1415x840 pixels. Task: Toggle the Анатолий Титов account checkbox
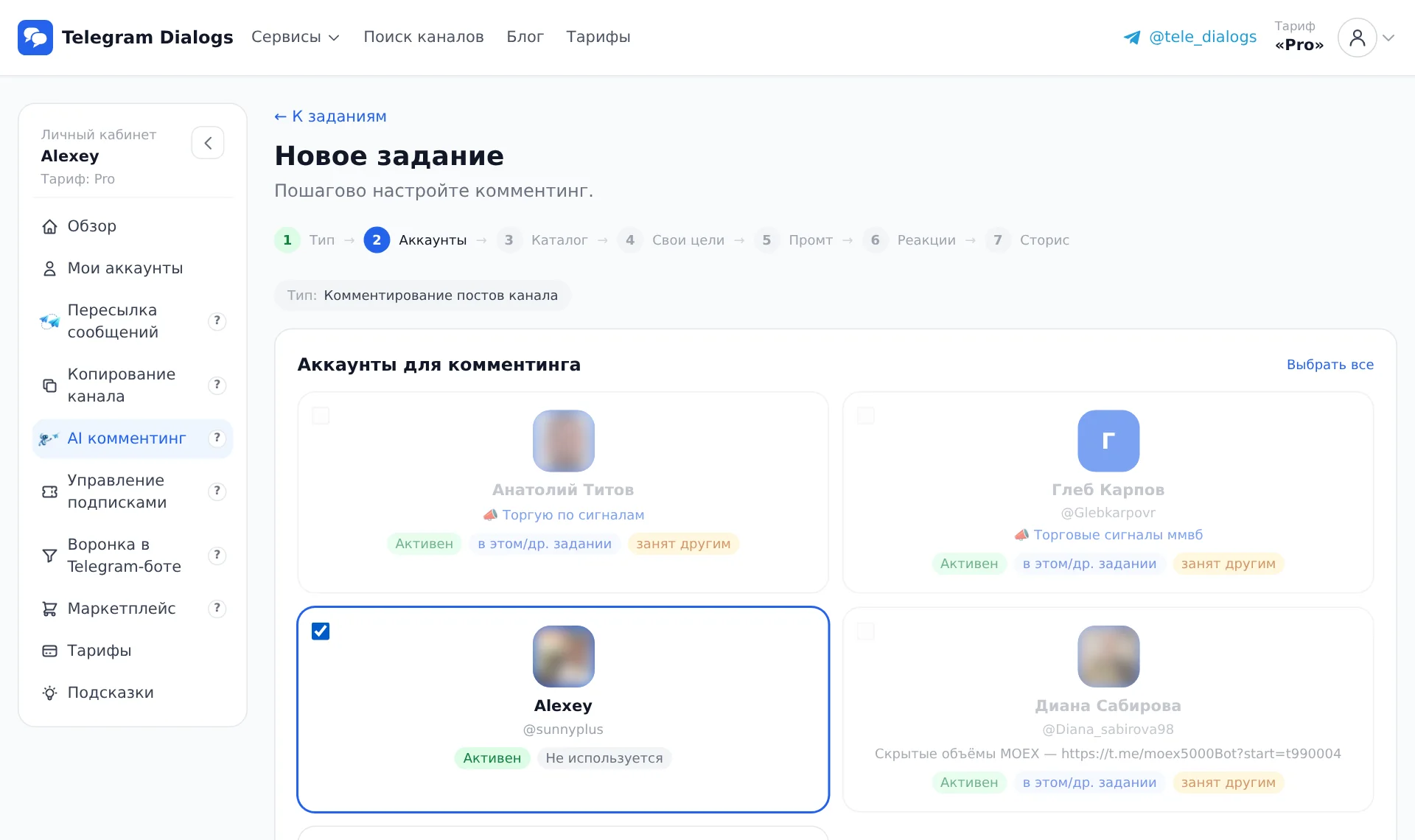pos(321,416)
